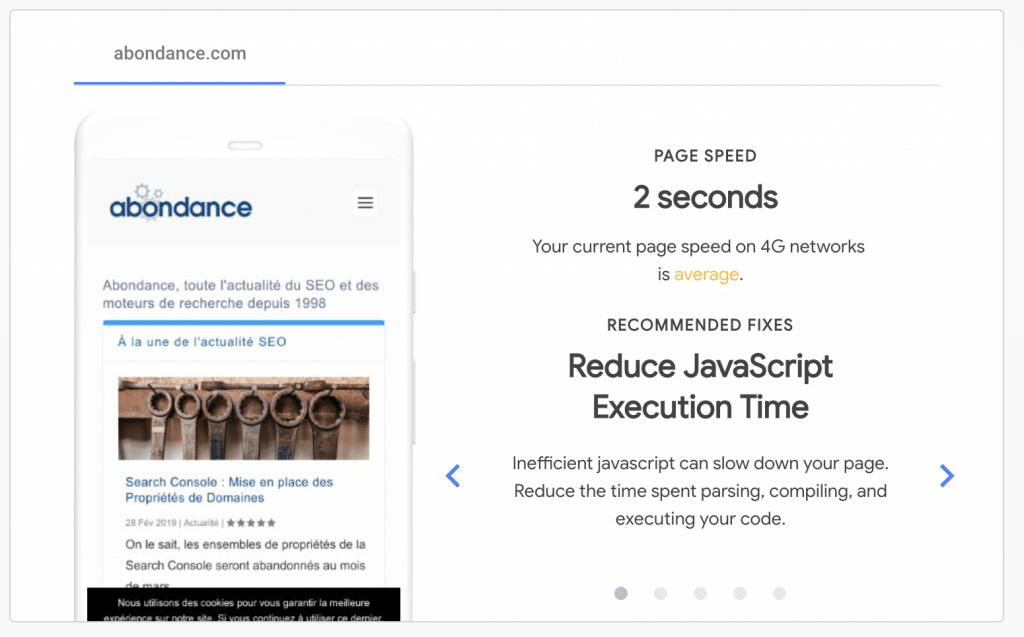
Task: Click the 'Actualité' category label
Action: pos(201,523)
